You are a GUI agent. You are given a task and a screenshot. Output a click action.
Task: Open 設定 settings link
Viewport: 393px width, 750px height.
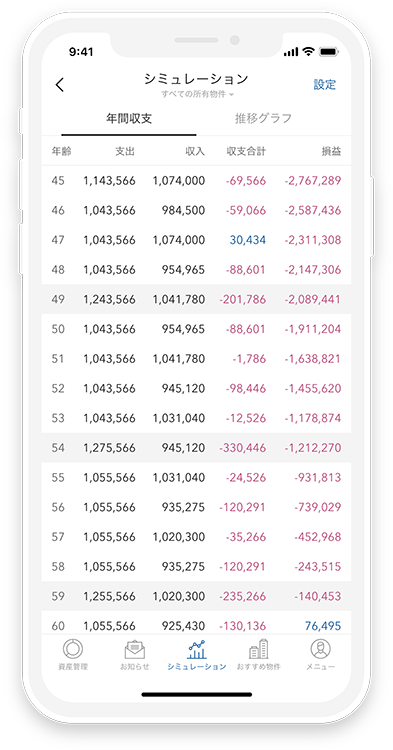coord(325,85)
